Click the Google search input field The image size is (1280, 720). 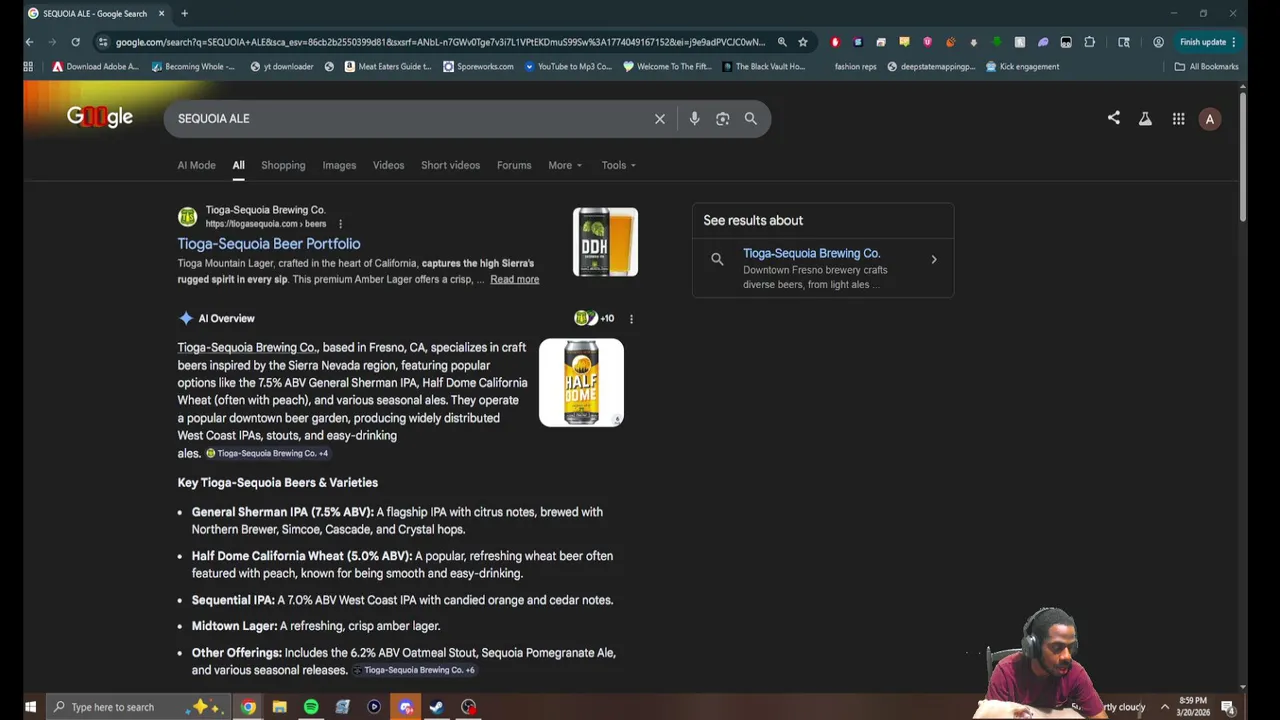point(410,119)
